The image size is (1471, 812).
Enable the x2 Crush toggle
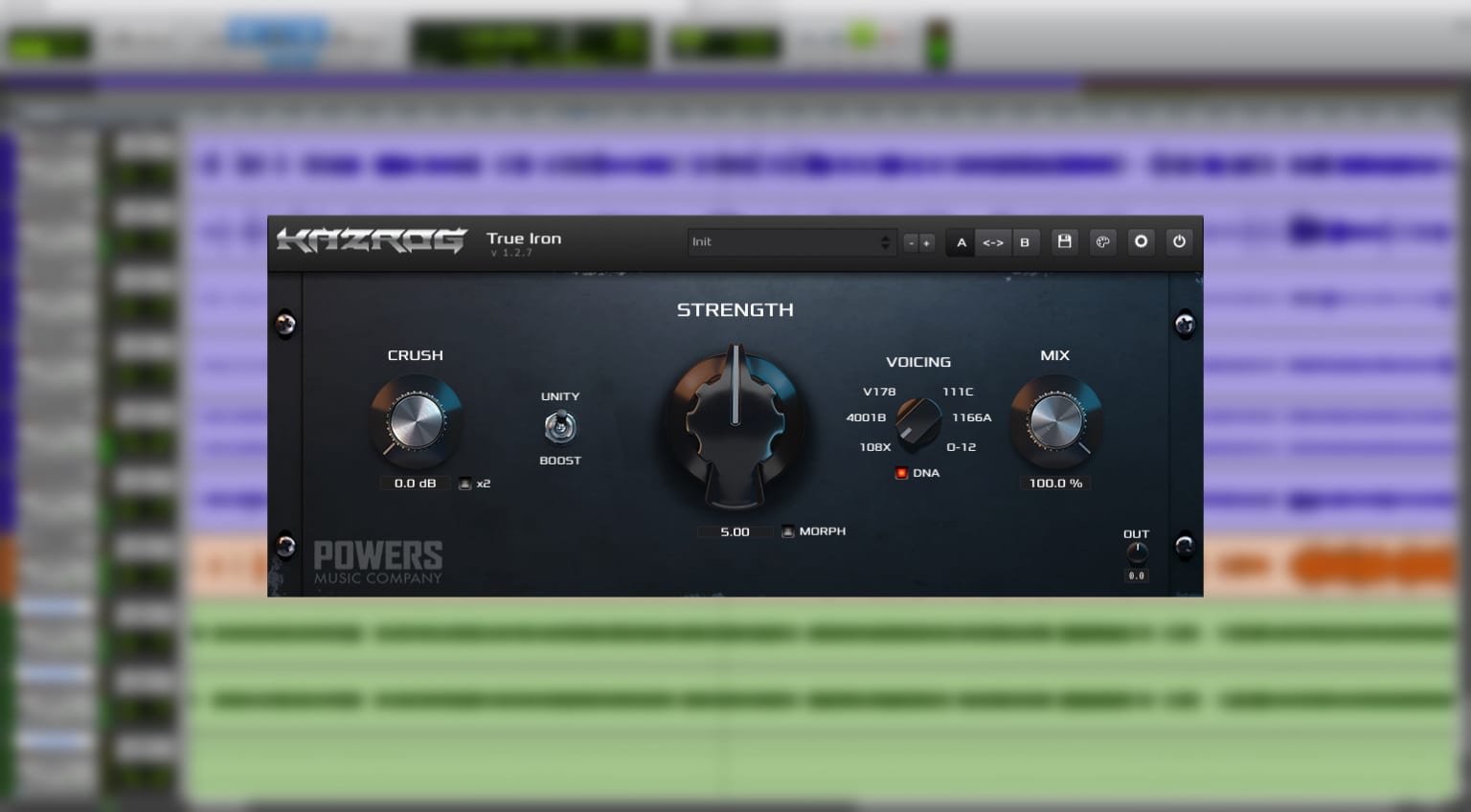(465, 484)
